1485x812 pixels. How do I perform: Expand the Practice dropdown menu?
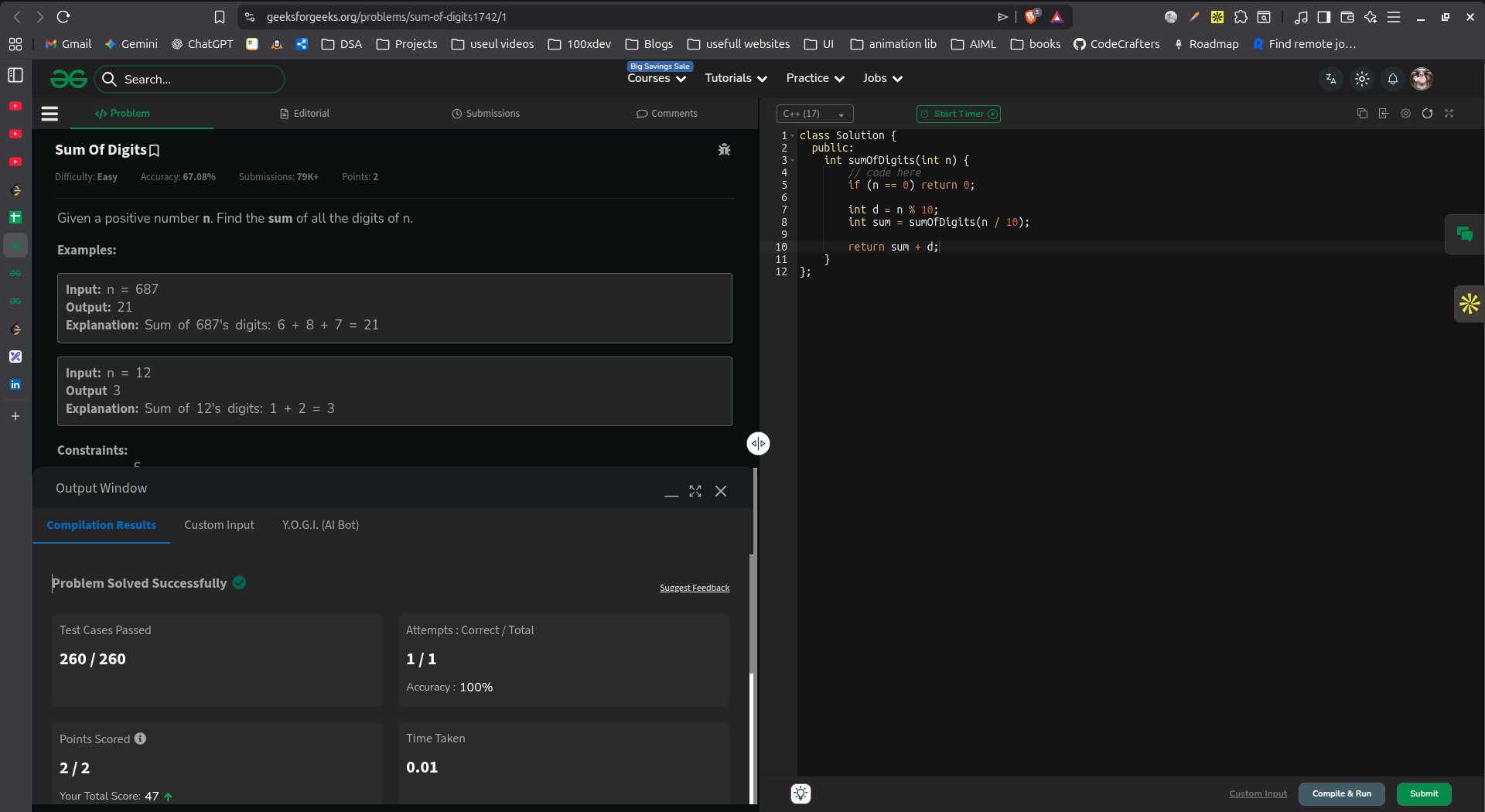814,78
